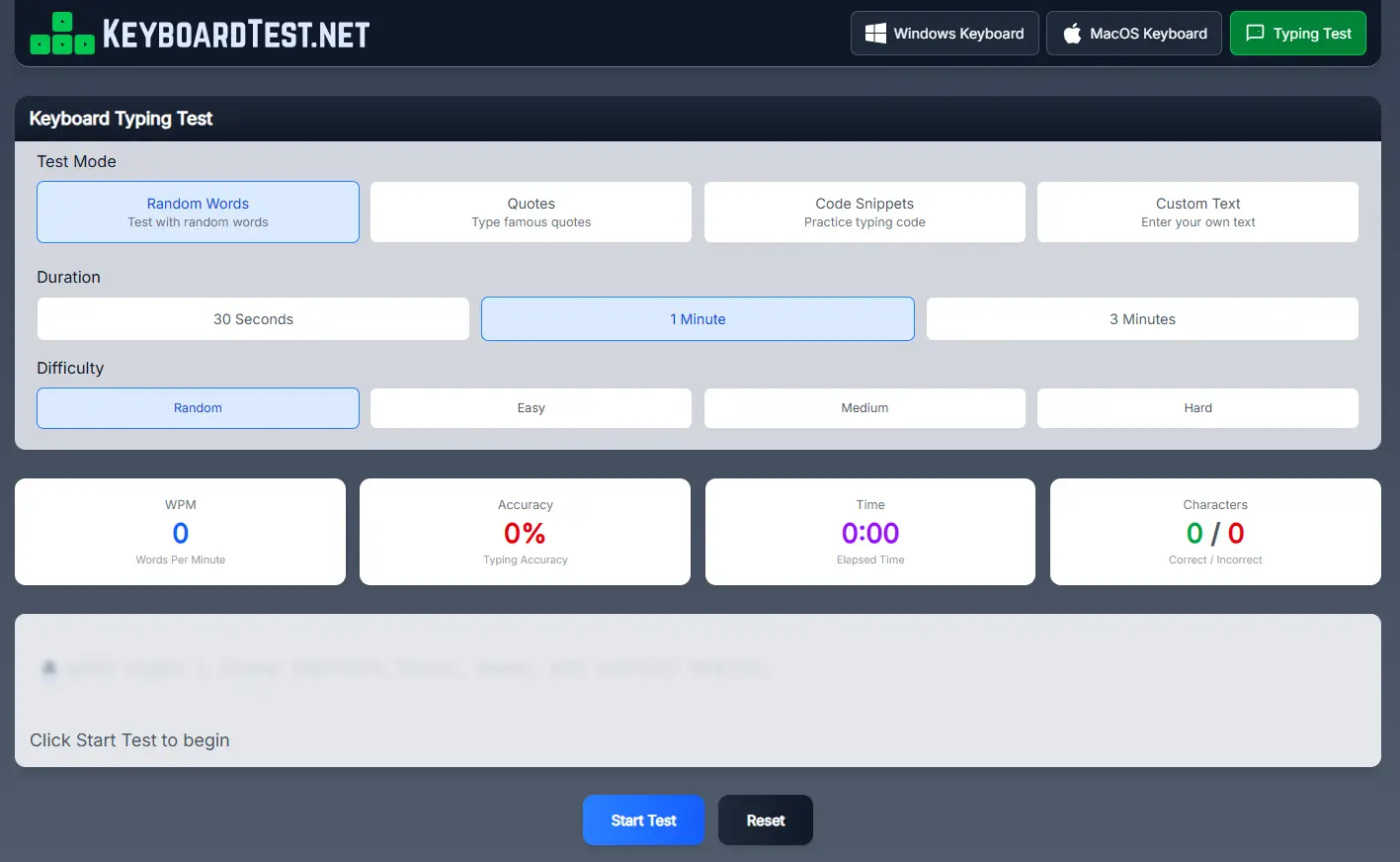Select Random Words test mode
This screenshot has height=862, width=1400.
click(198, 212)
